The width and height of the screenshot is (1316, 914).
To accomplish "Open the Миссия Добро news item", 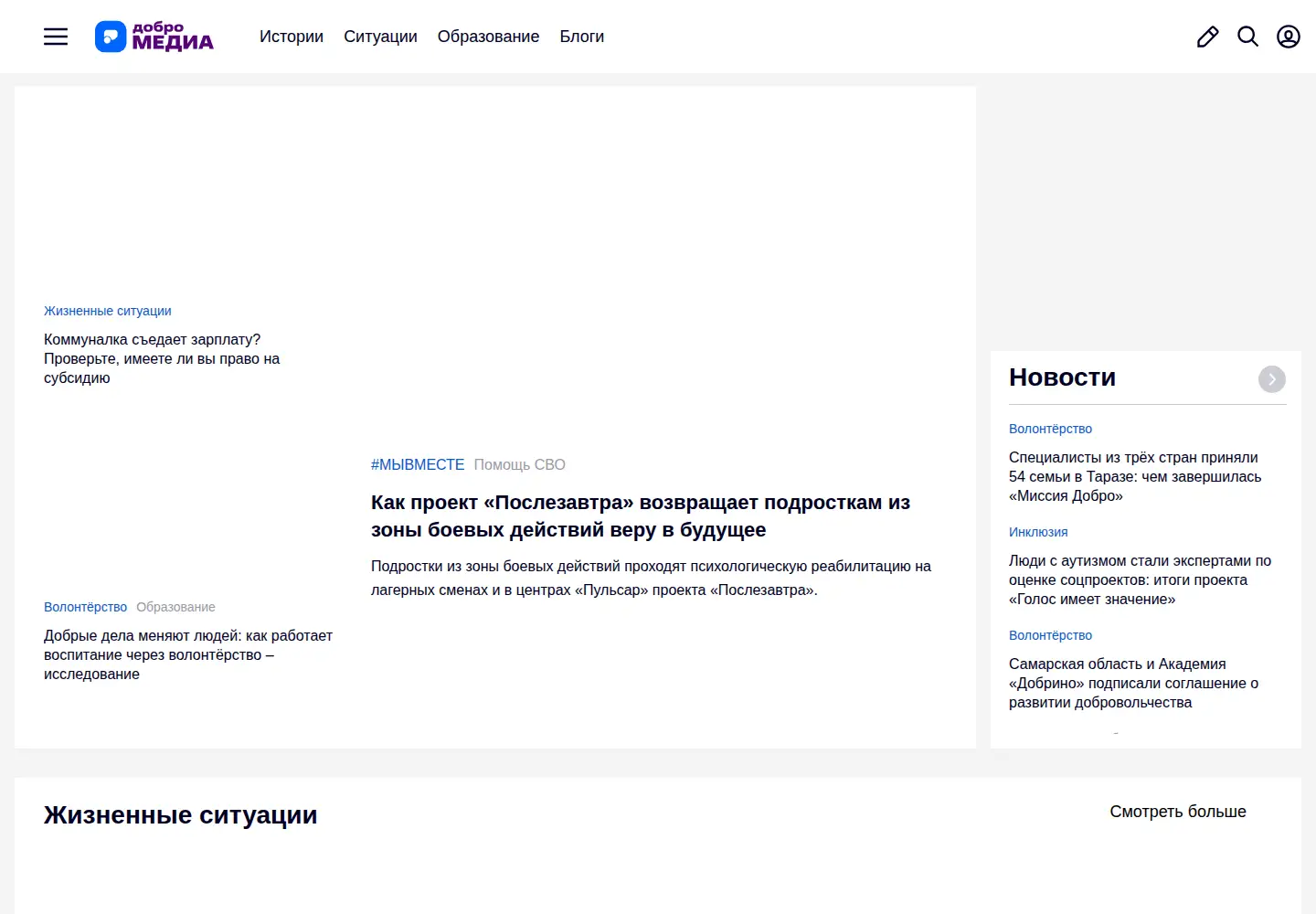I will tap(1135, 476).
